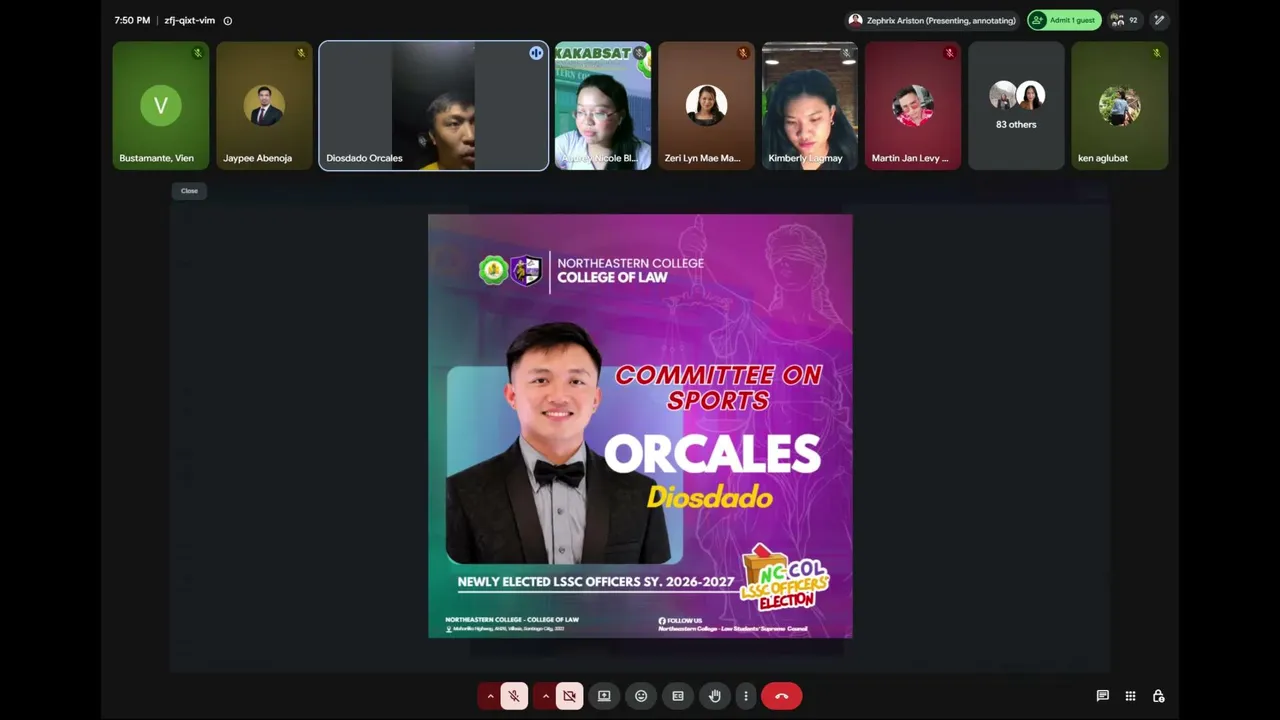
Task: Click the meeting code zfj-qixt-vim
Action: pos(190,21)
